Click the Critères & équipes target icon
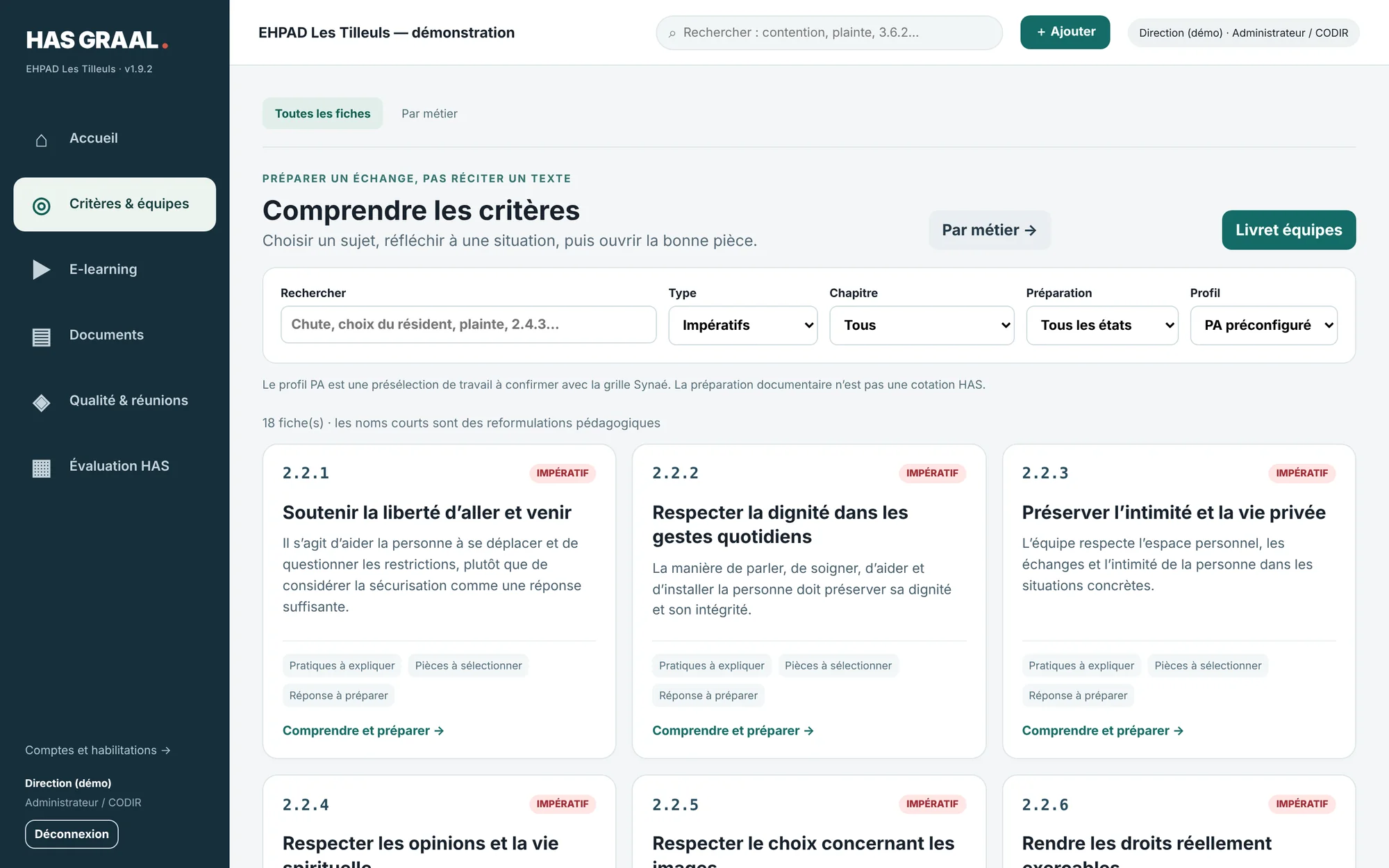The width and height of the screenshot is (1389, 868). click(x=42, y=206)
